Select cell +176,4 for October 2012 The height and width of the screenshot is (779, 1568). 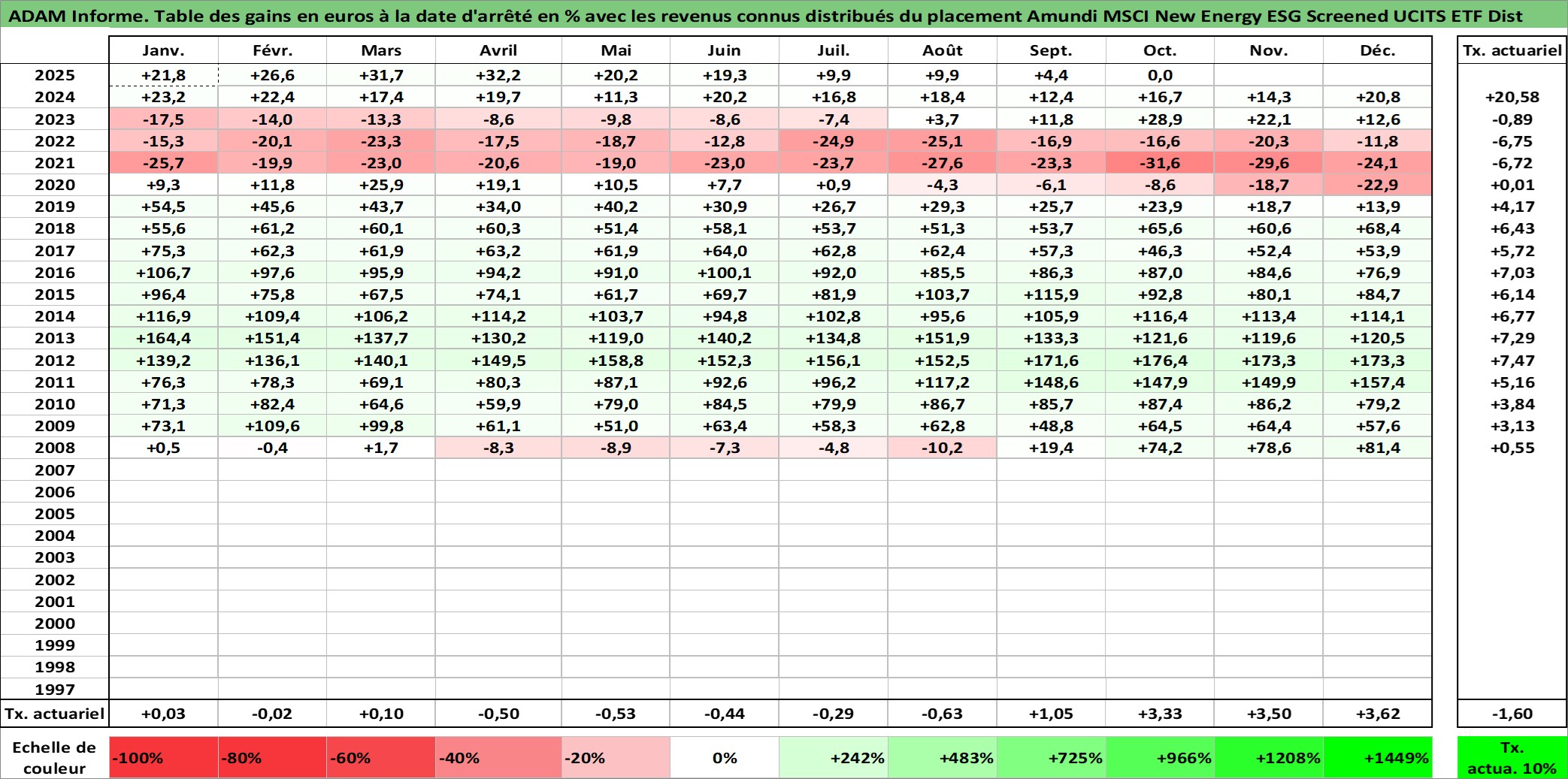[1160, 361]
